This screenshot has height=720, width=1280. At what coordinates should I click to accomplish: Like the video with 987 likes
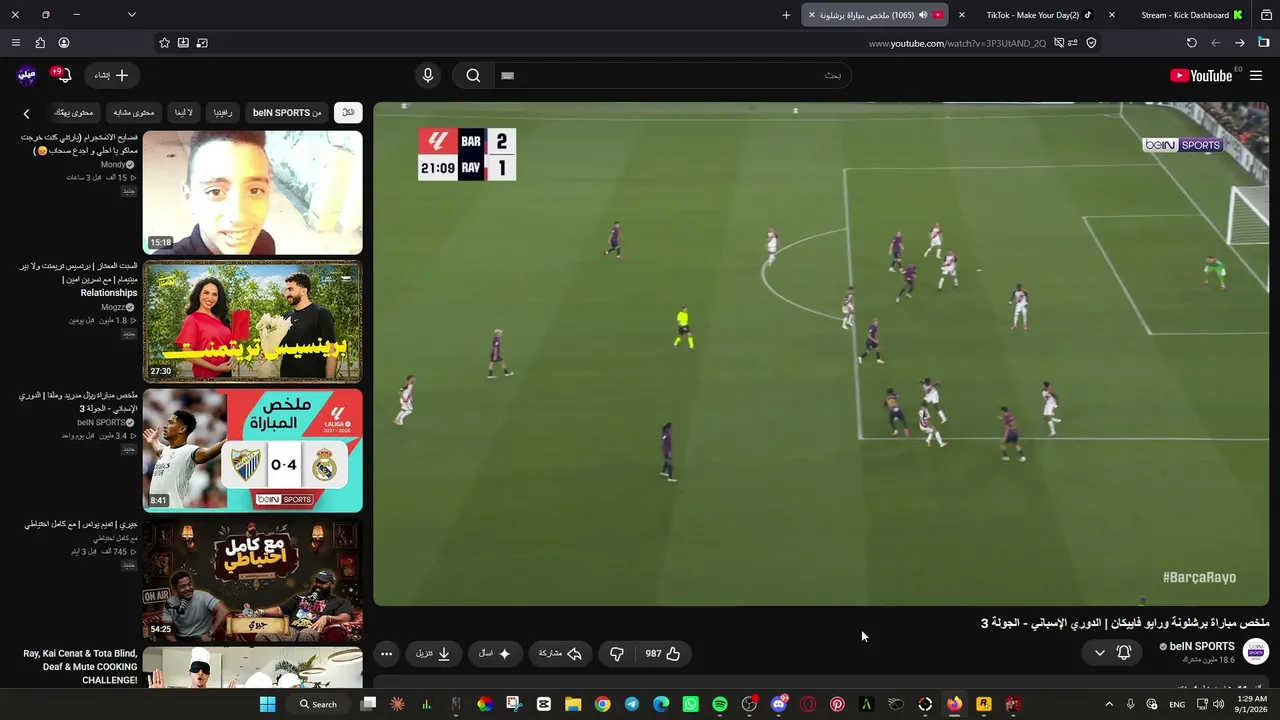pyautogui.click(x=662, y=653)
